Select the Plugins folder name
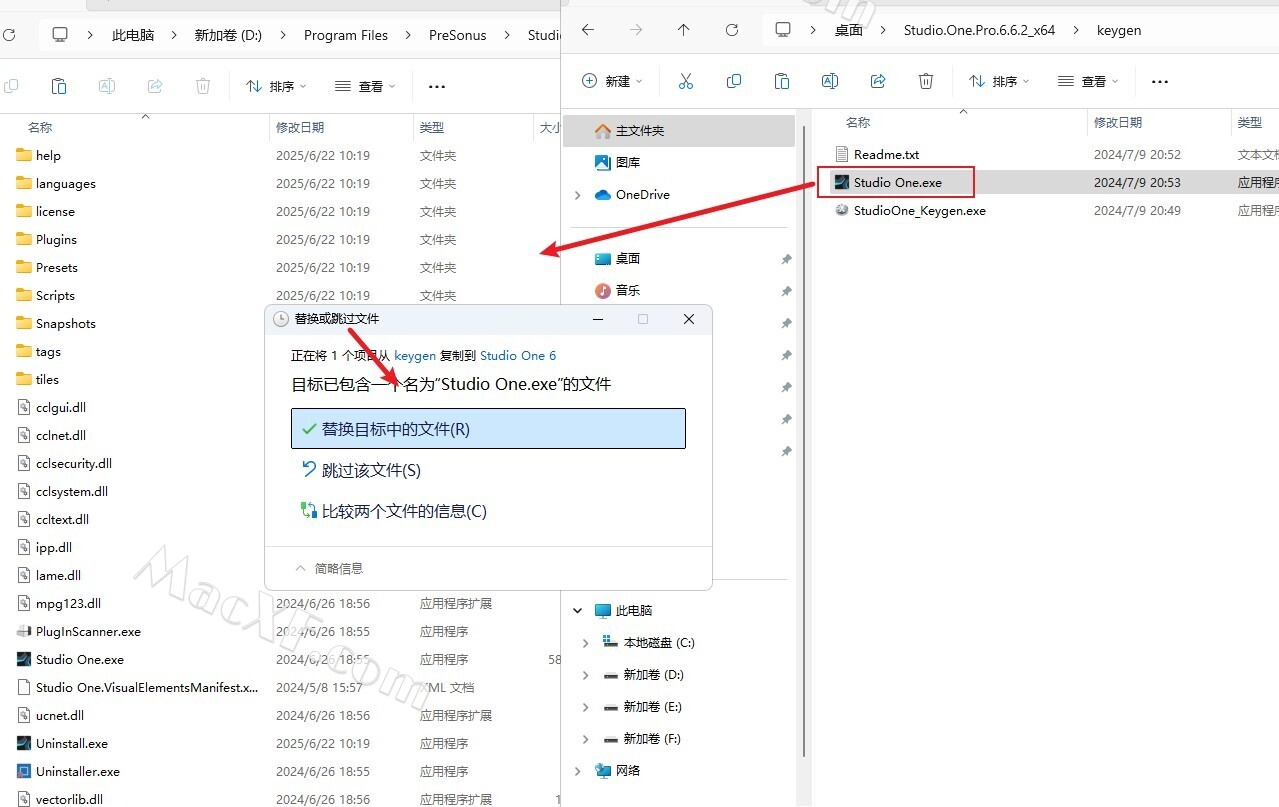This screenshot has width=1279, height=807. pyautogui.click(x=56, y=240)
